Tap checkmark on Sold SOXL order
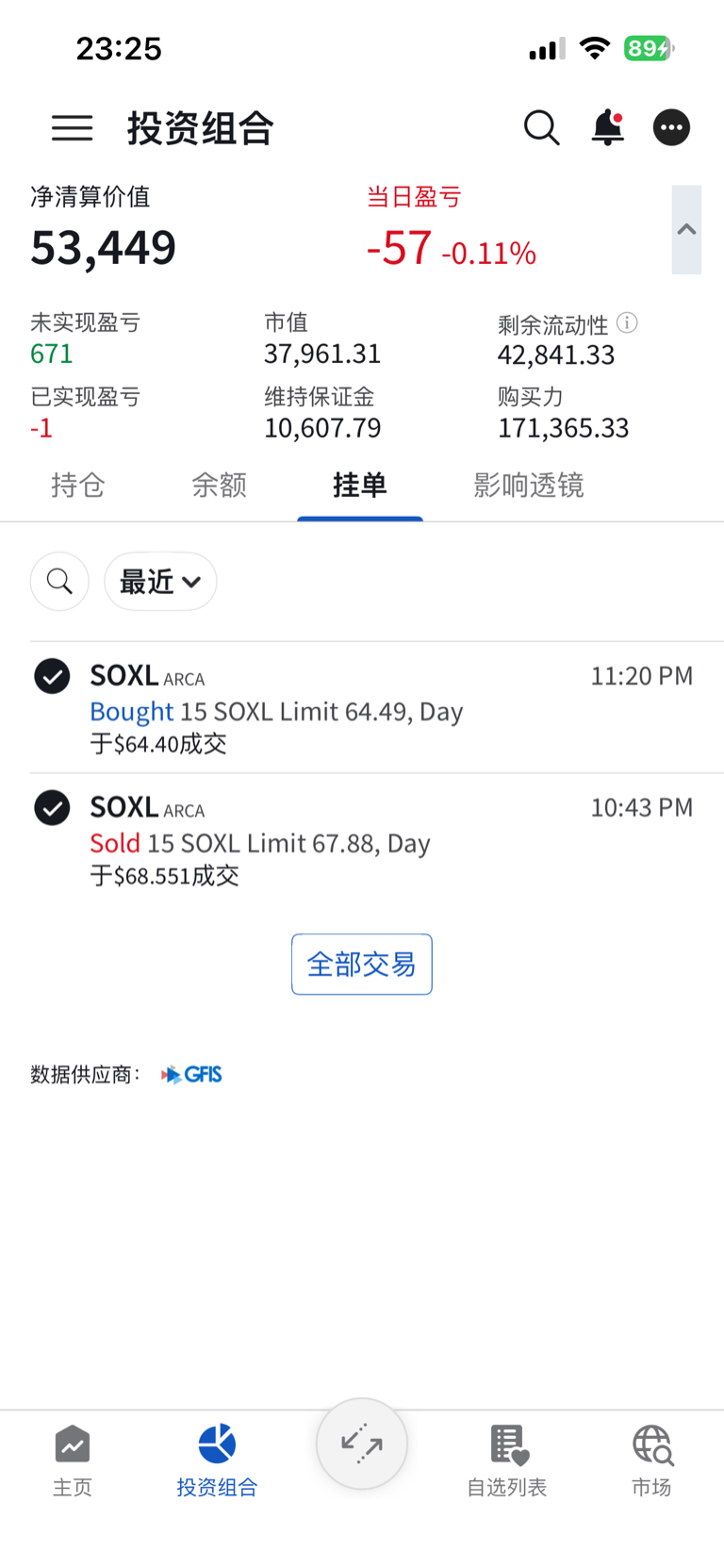Image resolution: width=724 pixels, height=1568 pixels. [x=52, y=808]
